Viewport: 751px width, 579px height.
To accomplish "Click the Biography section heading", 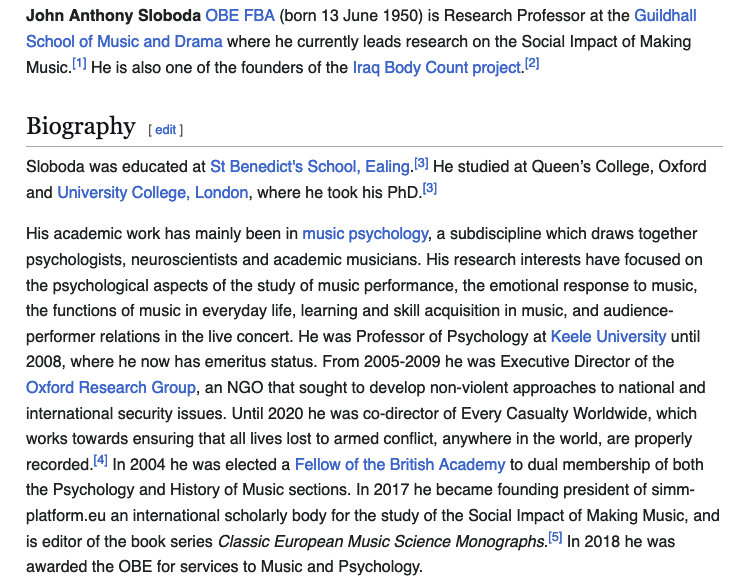I will point(80,127).
